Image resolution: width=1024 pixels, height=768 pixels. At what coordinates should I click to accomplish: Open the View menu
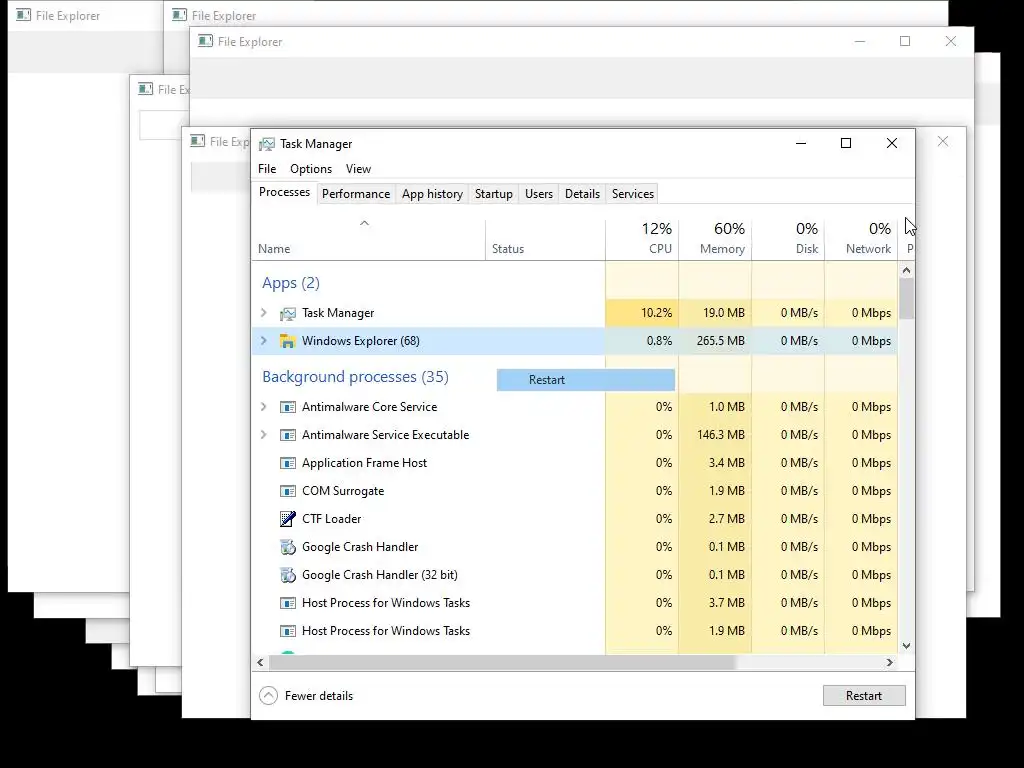click(x=359, y=168)
